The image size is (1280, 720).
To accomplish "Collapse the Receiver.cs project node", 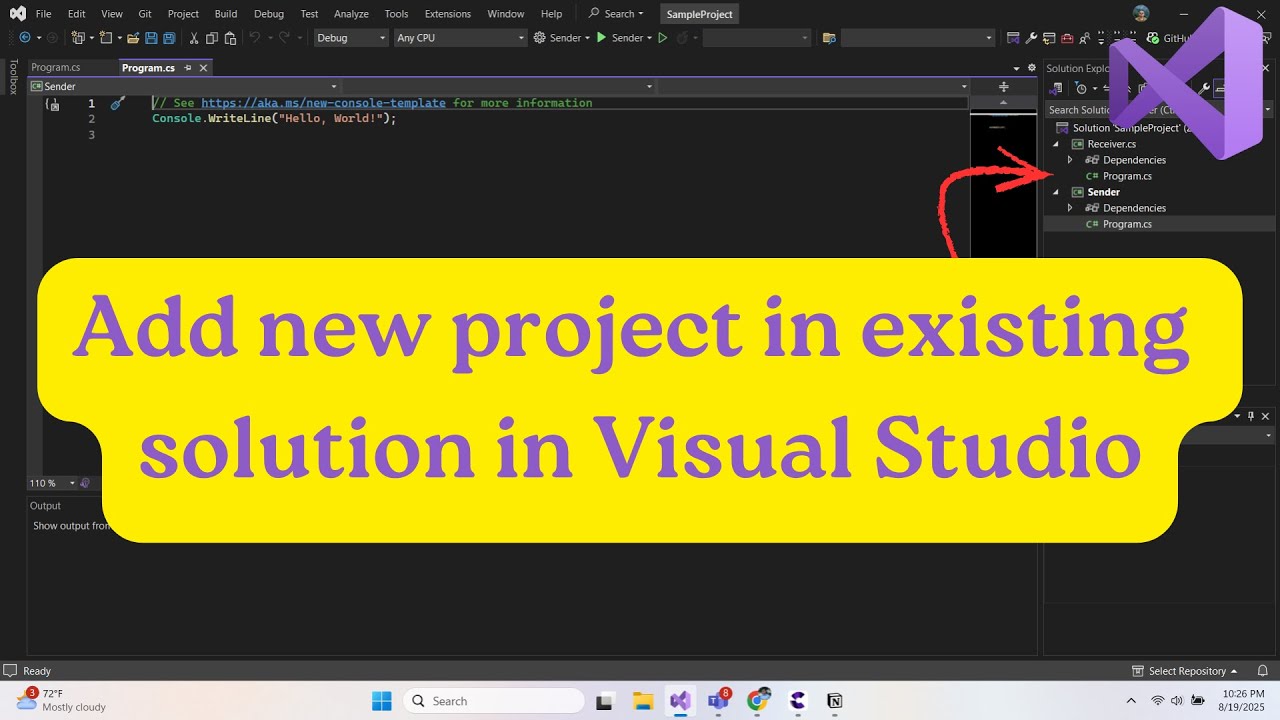I will pos(1056,144).
